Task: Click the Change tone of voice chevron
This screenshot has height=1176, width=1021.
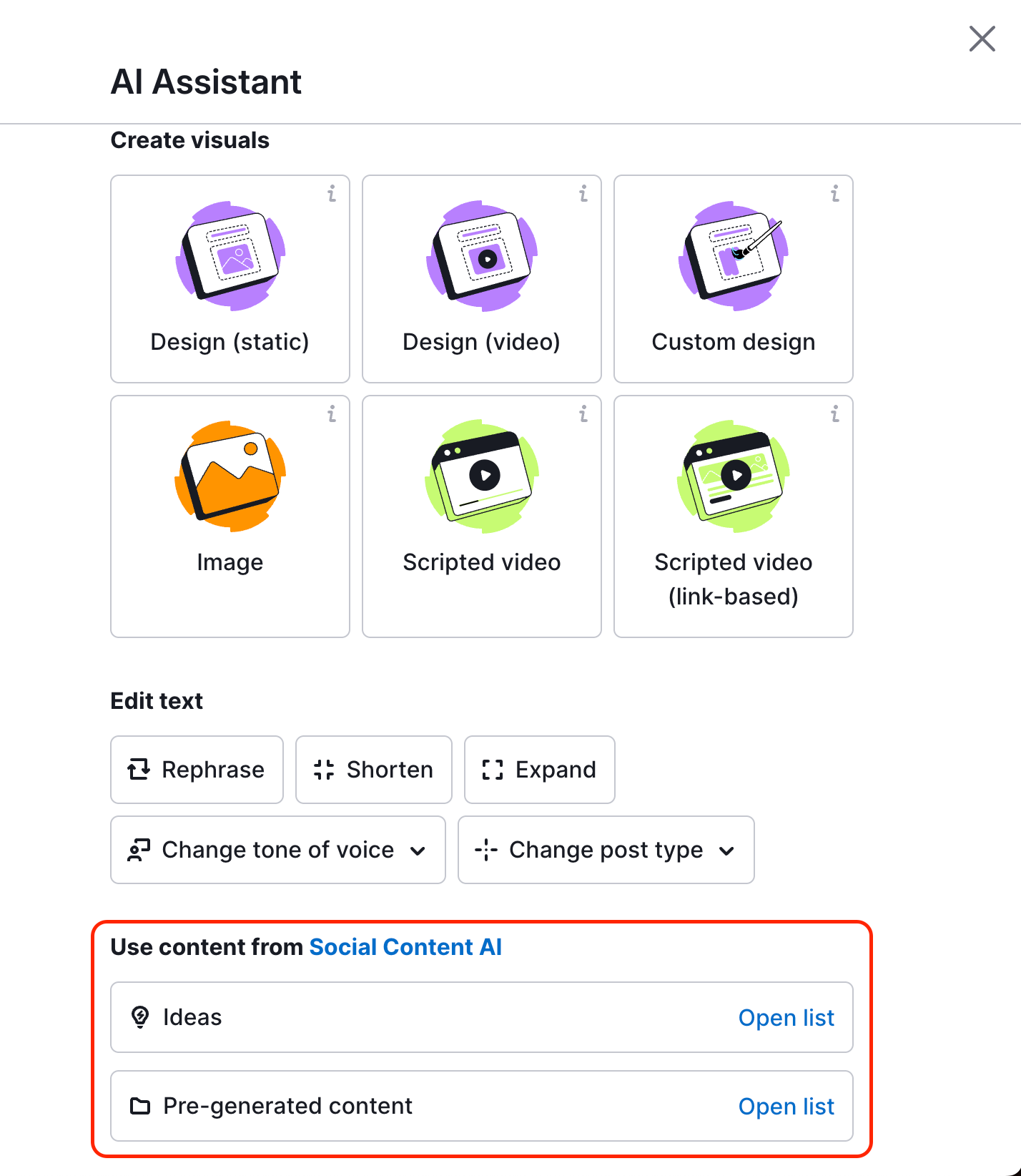Action: tap(418, 851)
